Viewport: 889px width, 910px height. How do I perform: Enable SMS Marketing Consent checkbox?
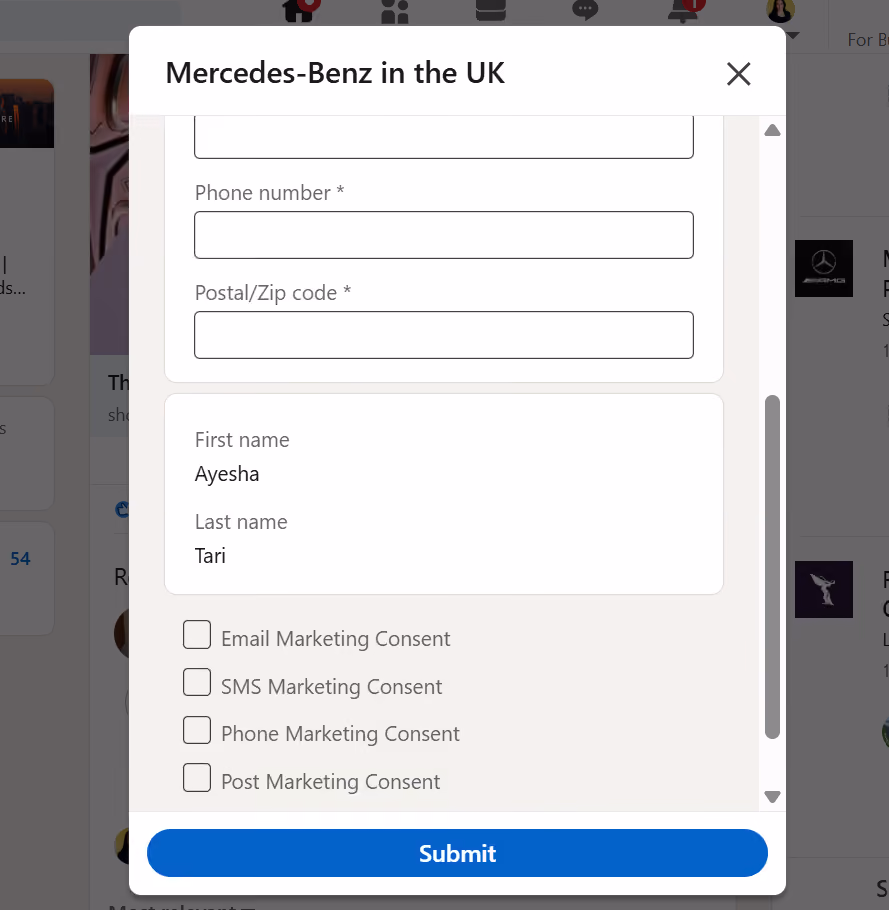tap(197, 682)
